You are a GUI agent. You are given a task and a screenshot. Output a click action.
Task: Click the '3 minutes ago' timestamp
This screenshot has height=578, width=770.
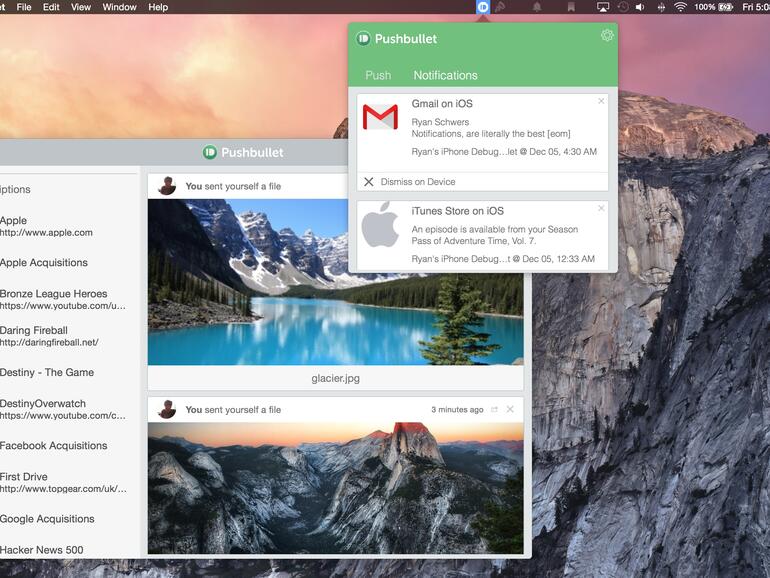[457, 410]
